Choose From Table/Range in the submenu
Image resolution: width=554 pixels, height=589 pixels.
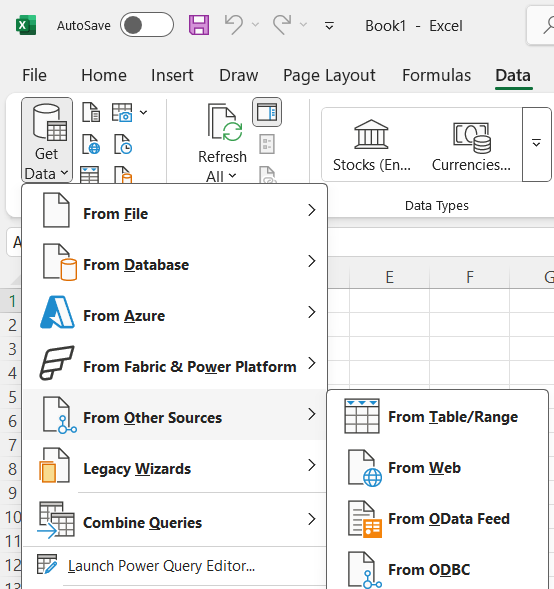click(438, 417)
